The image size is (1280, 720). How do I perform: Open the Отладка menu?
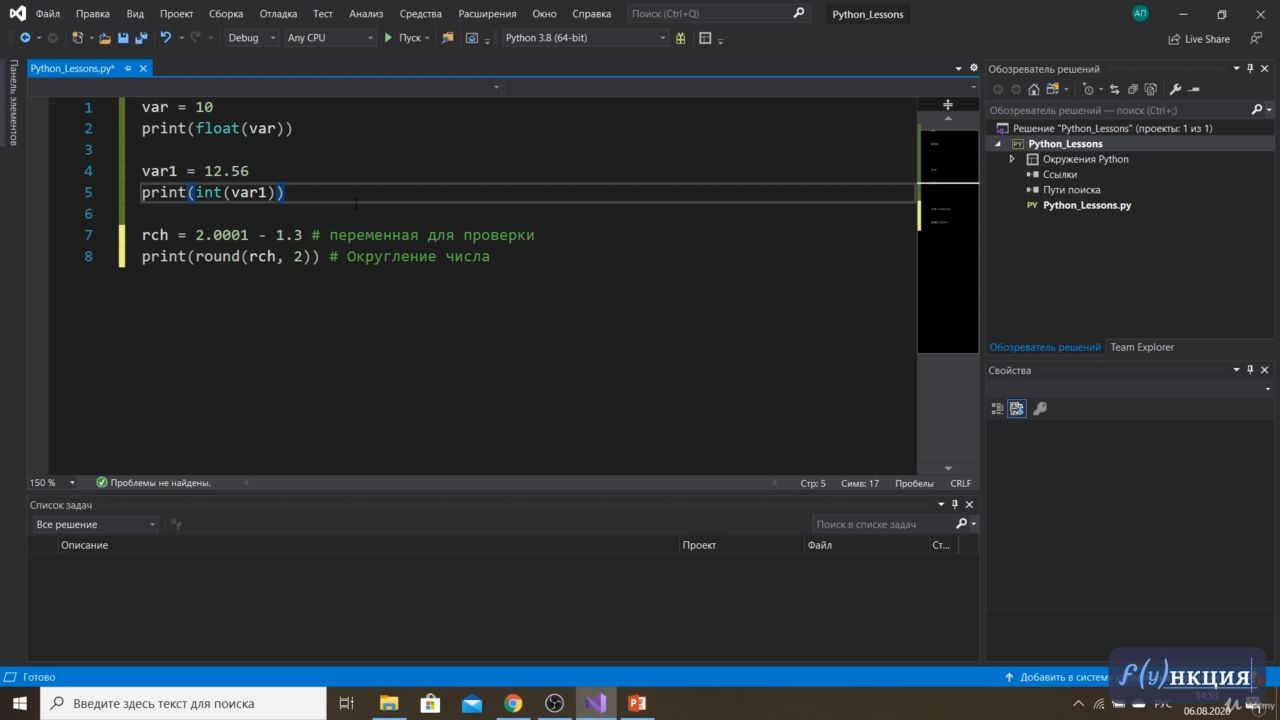(278, 14)
